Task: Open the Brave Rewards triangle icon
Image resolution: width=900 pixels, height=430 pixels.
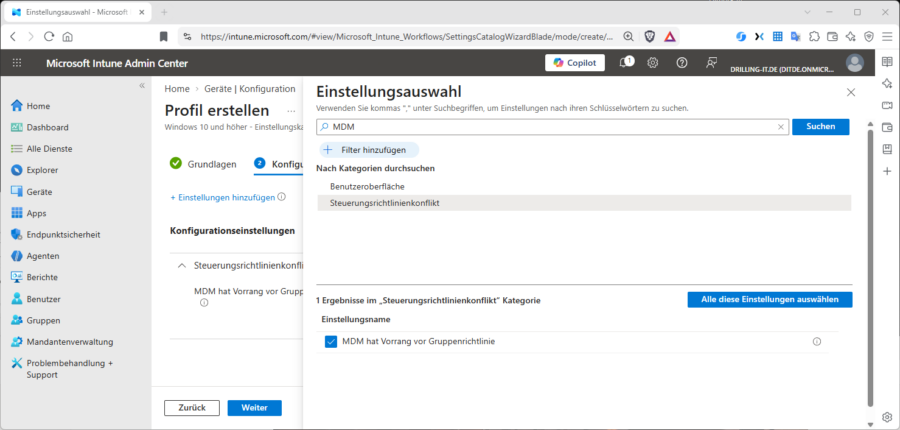Action: point(669,37)
